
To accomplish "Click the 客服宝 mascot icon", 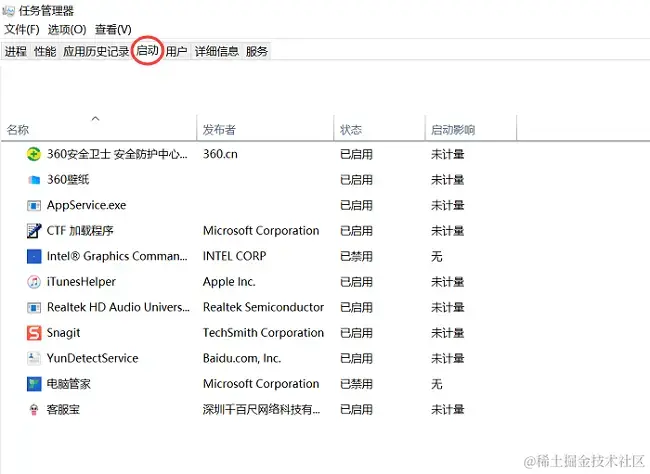I will coord(34,410).
